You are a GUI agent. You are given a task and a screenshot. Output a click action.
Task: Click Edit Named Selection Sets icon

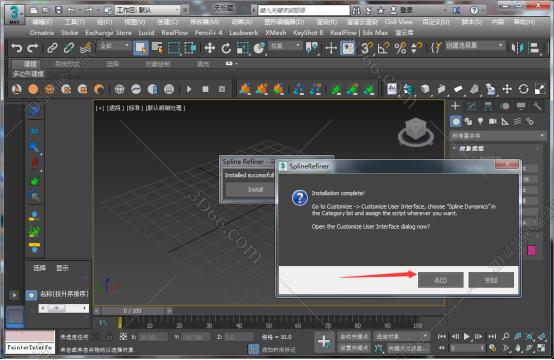[x=436, y=48]
